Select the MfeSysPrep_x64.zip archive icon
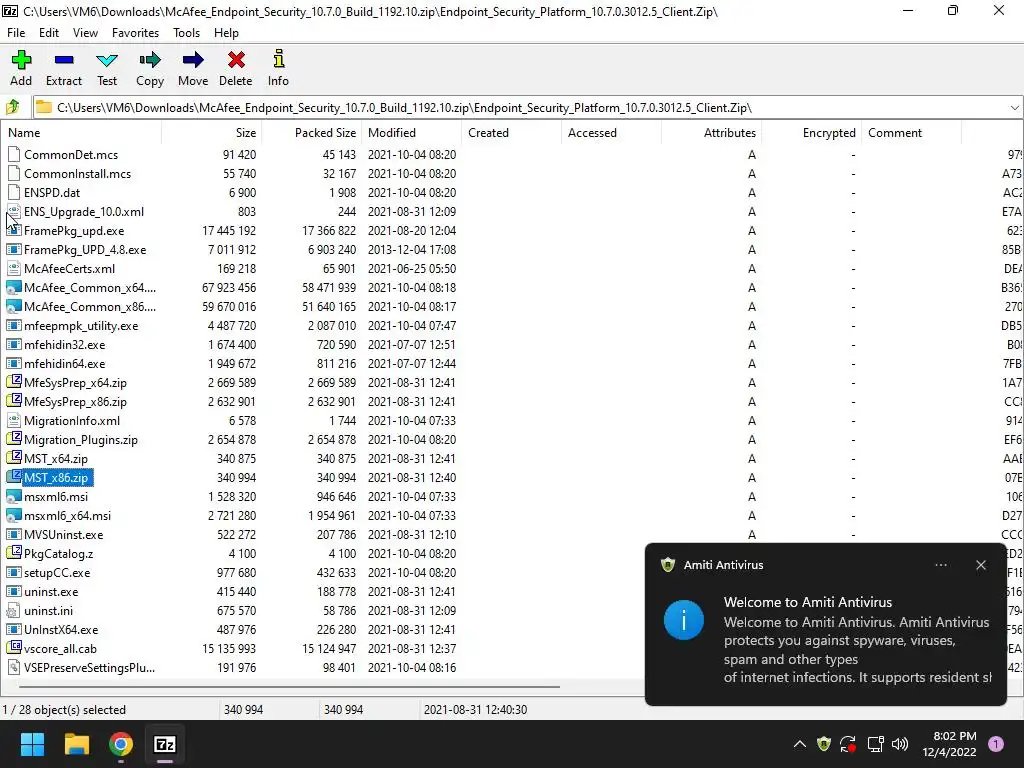The height and width of the screenshot is (768, 1024). click(x=14, y=382)
